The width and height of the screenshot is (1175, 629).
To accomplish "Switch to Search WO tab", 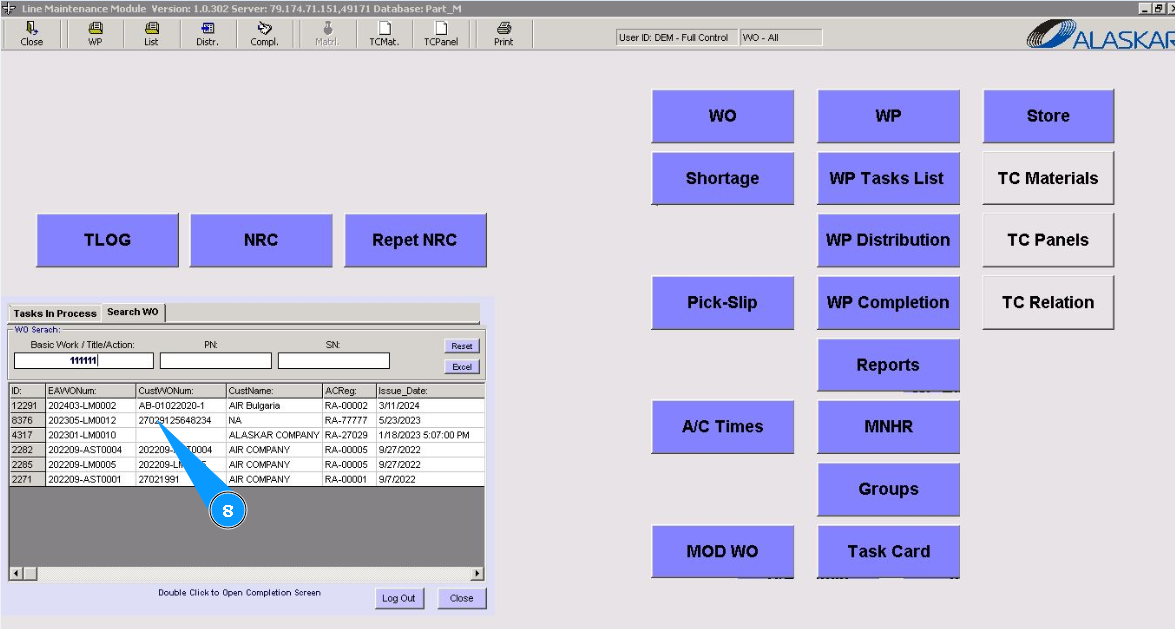I will pos(133,312).
